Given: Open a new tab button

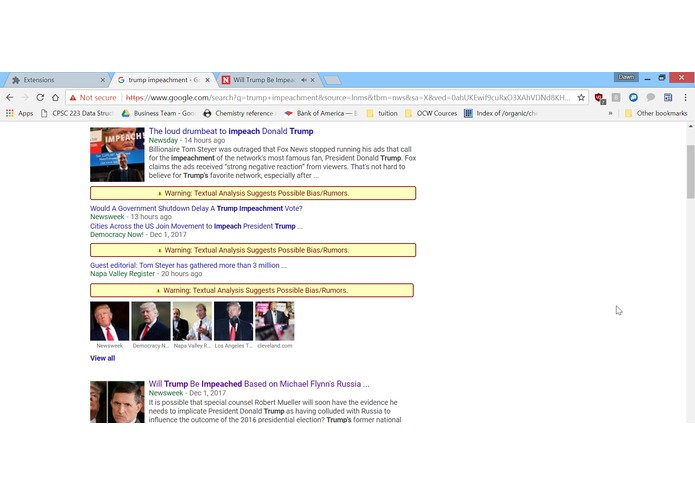Looking at the screenshot, I should pos(332,80).
